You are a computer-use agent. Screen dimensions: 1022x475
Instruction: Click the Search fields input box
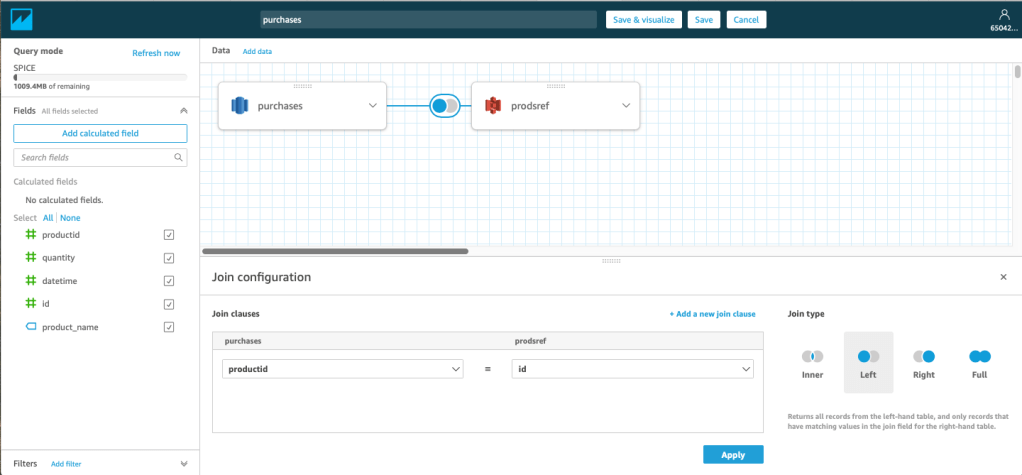coord(99,157)
